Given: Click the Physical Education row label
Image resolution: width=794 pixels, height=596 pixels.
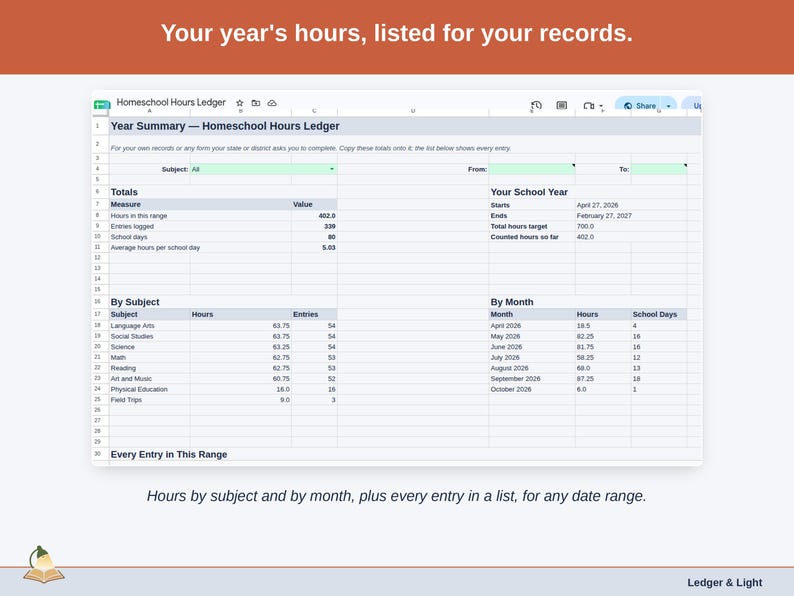Looking at the screenshot, I should 139,389.
